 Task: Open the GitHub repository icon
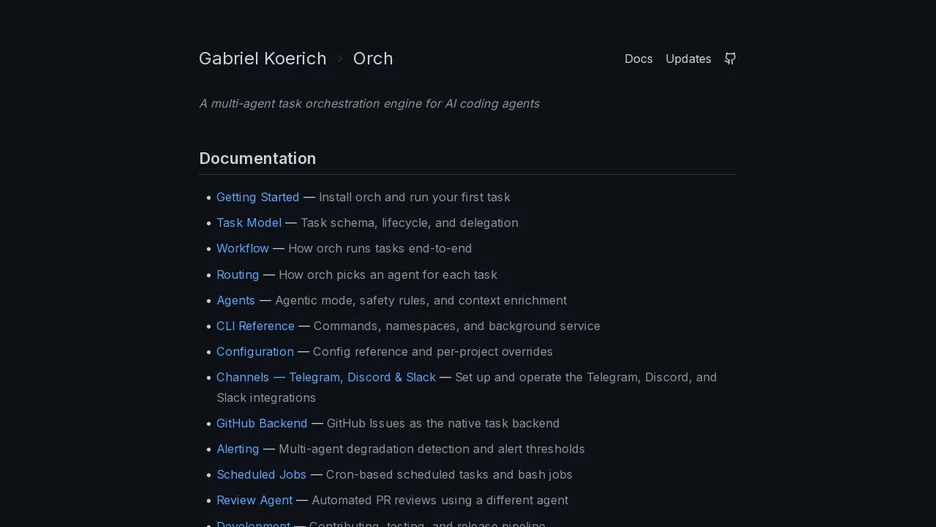click(730, 58)
